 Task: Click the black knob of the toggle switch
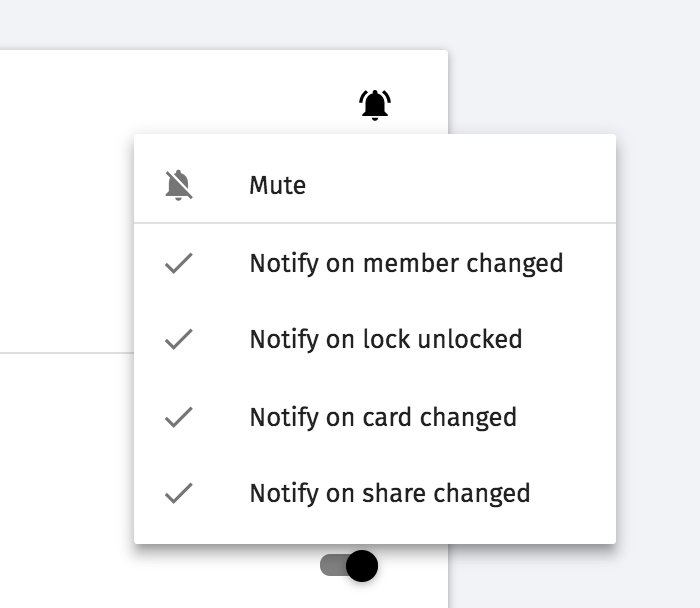coord(362,566)
